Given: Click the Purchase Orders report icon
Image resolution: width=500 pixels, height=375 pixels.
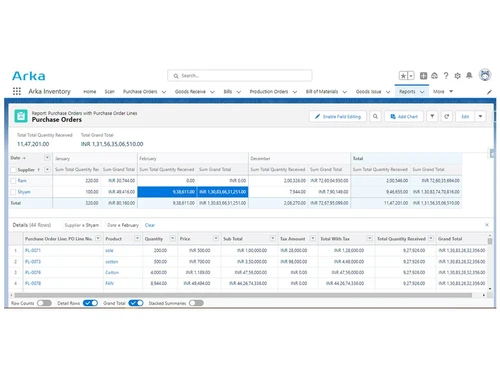Looking at the screenshot, I should 21,116.
